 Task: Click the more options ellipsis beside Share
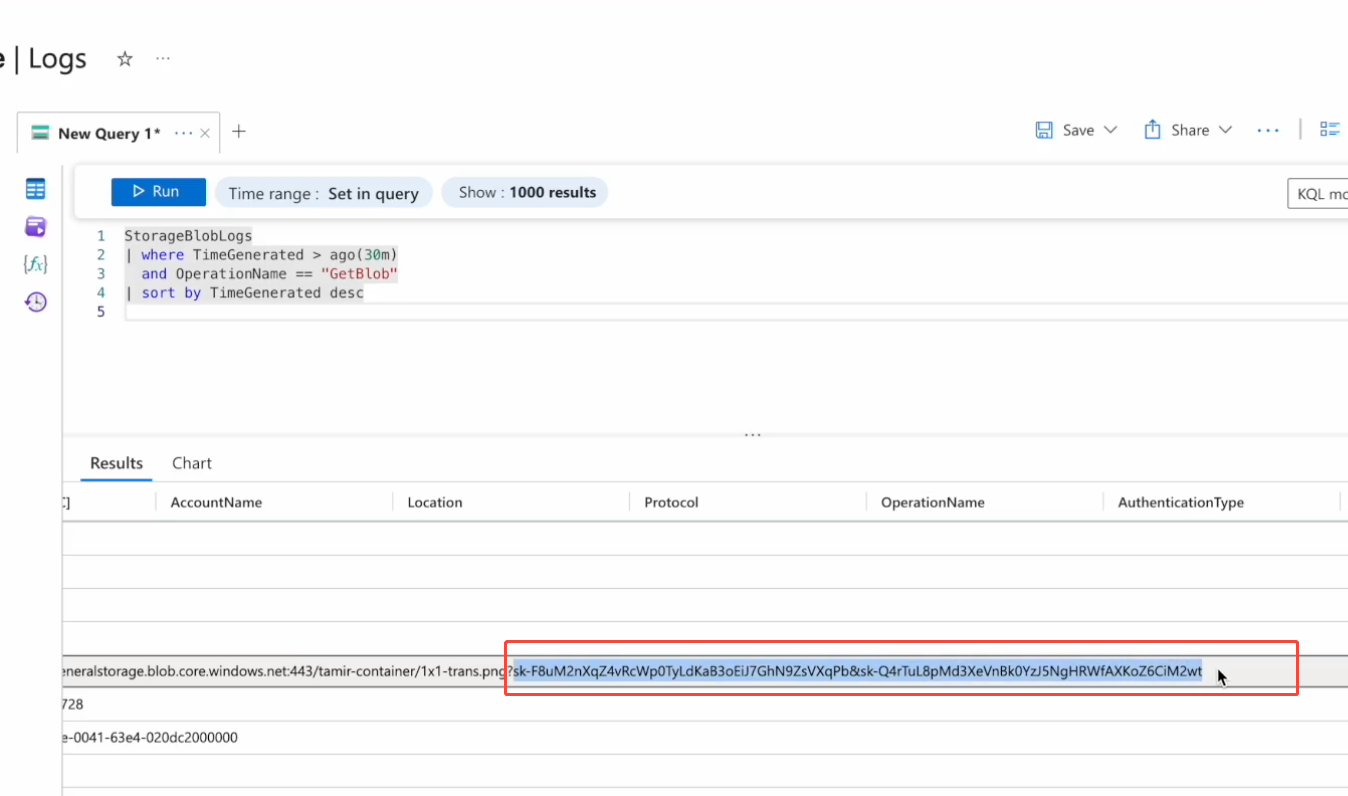(x=1268, y=130)
